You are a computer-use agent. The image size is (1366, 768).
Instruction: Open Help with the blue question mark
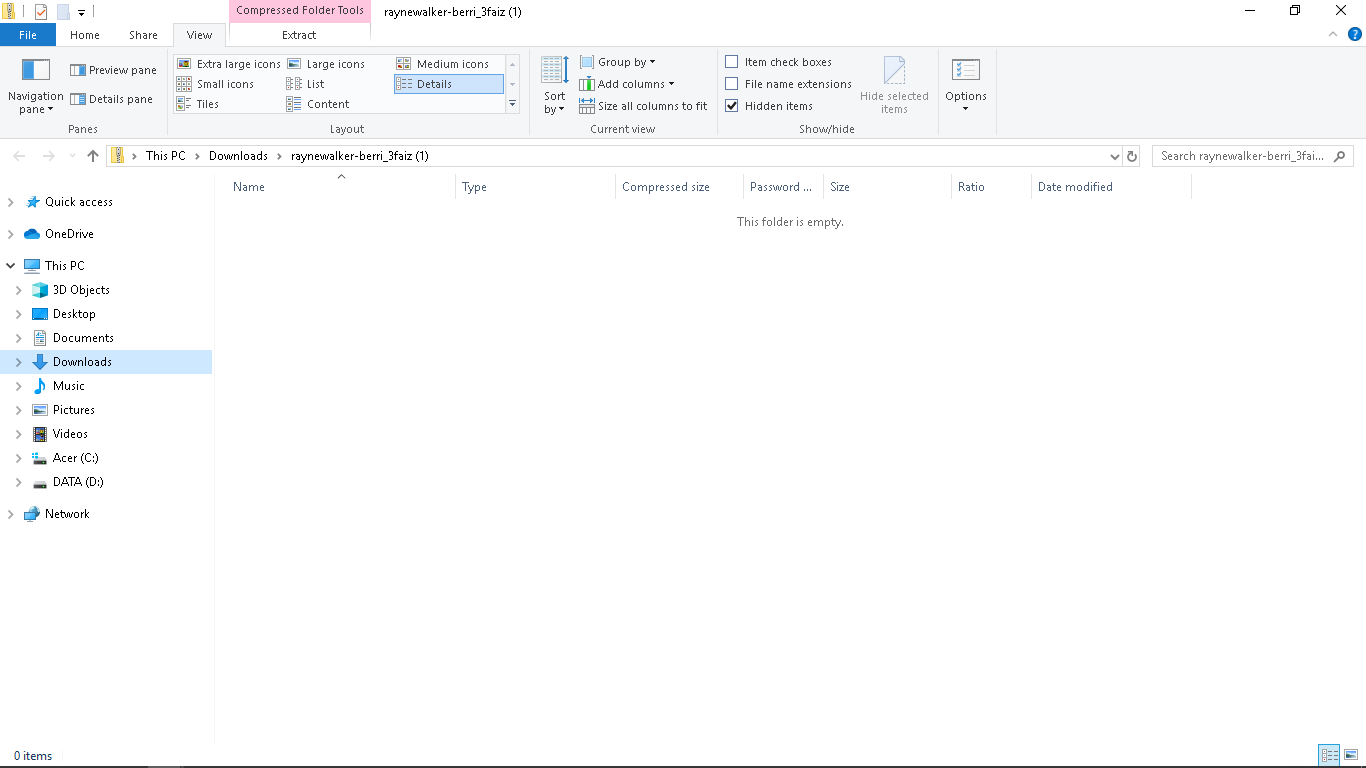tap(1355, 34)
